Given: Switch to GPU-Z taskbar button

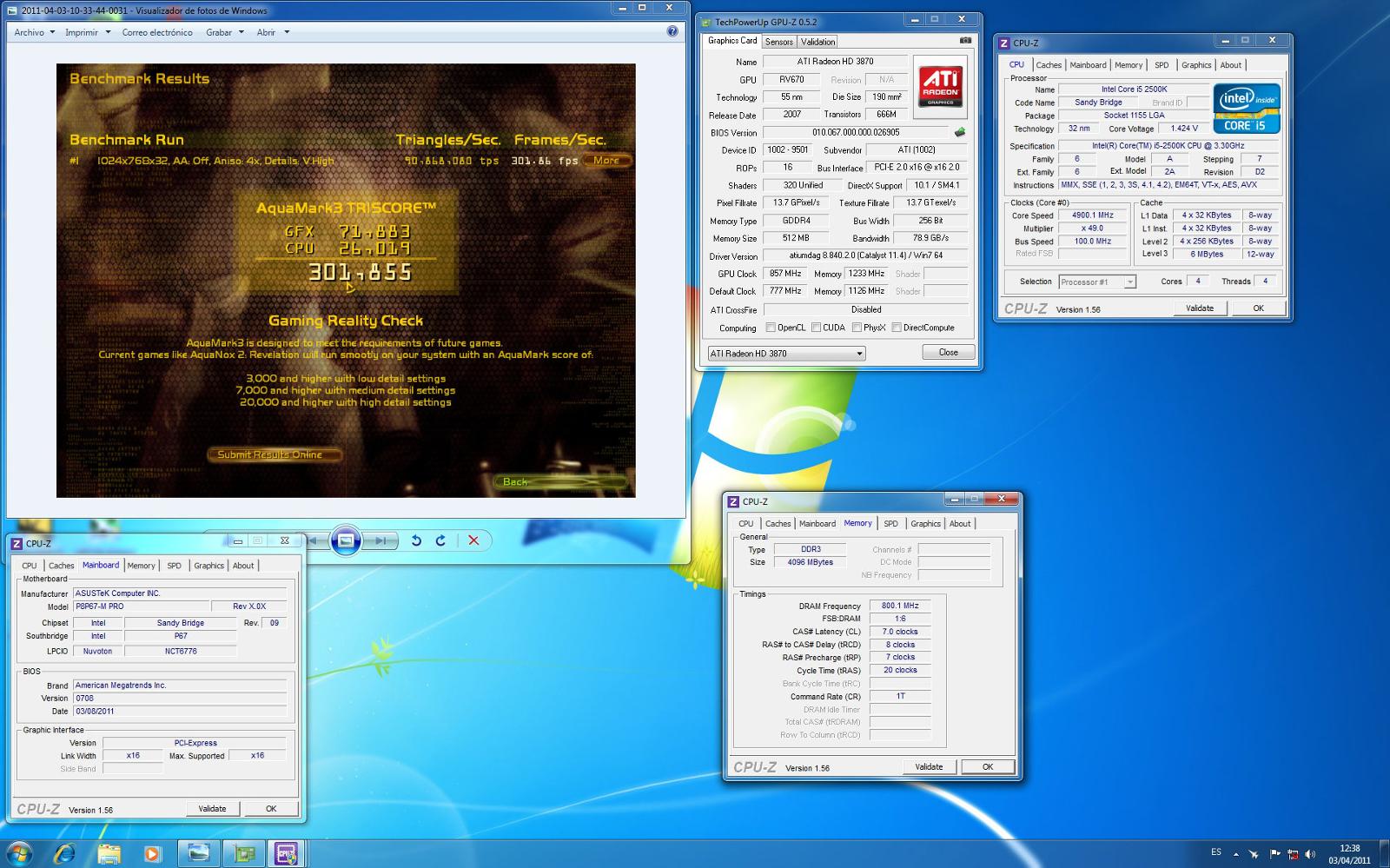Looking at the screenshot, I should [x=244, y=853].
